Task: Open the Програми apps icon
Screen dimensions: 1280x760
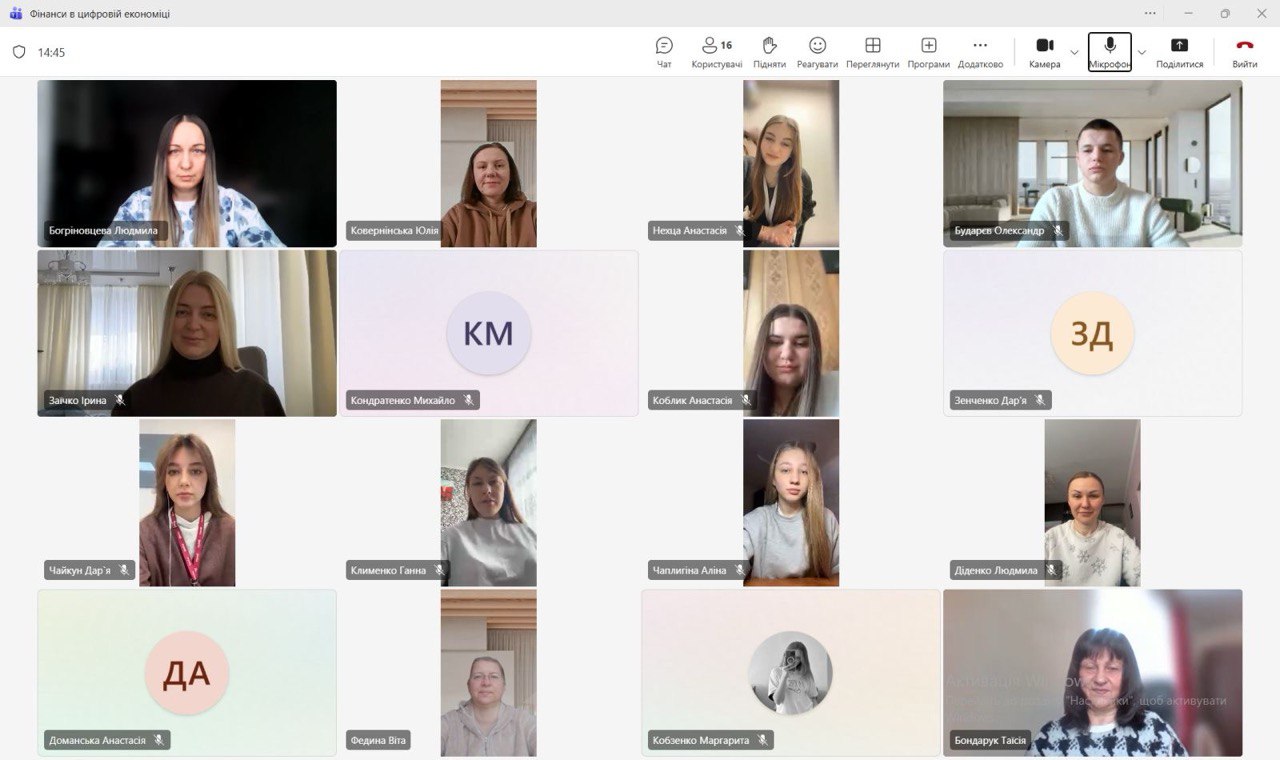Action: pos(928,52)
